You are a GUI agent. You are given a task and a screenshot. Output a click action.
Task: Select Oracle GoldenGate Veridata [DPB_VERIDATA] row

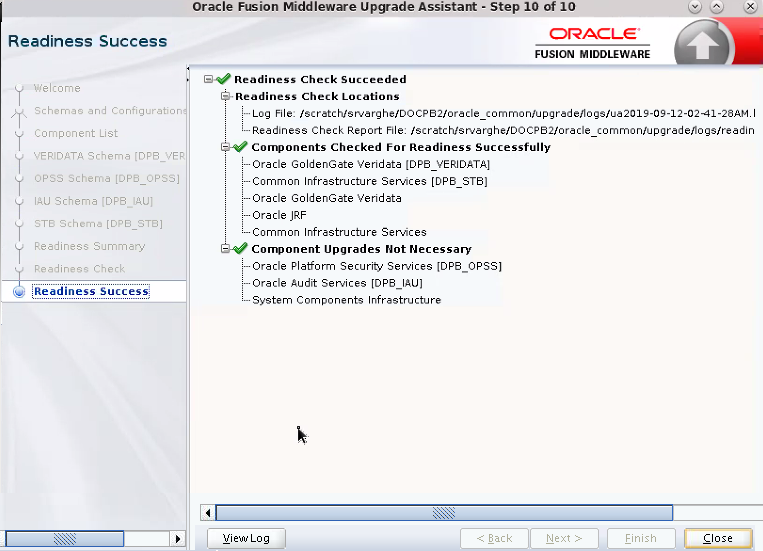371,165
